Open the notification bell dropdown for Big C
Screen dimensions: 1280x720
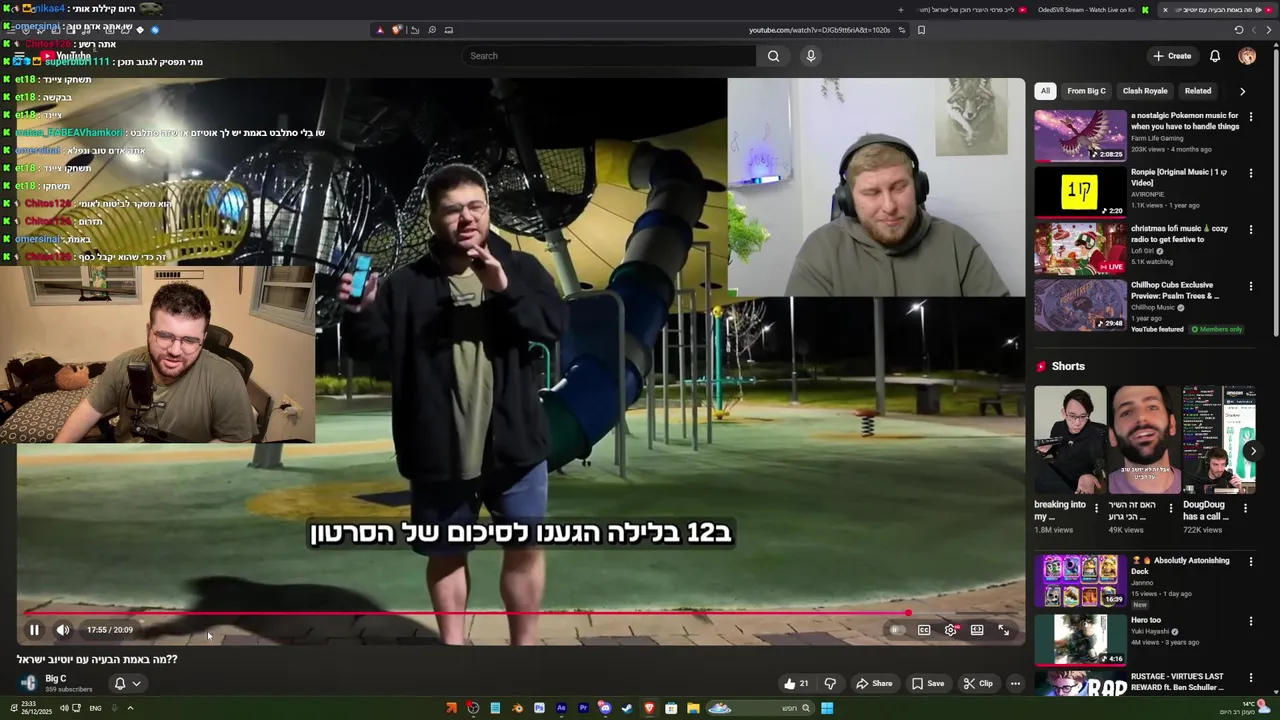(x=127, y=684)
